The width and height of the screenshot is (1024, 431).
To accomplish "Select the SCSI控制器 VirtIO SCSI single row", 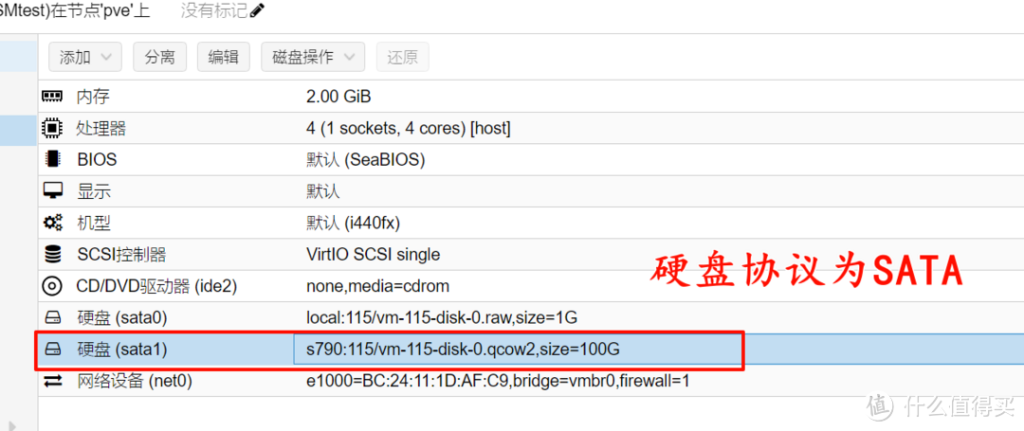I will 531,254.
